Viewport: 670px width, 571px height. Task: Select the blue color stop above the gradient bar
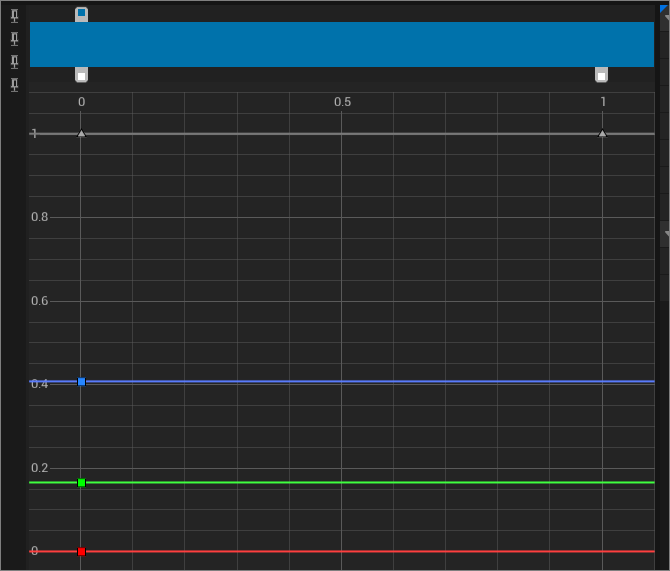point(82,14)
